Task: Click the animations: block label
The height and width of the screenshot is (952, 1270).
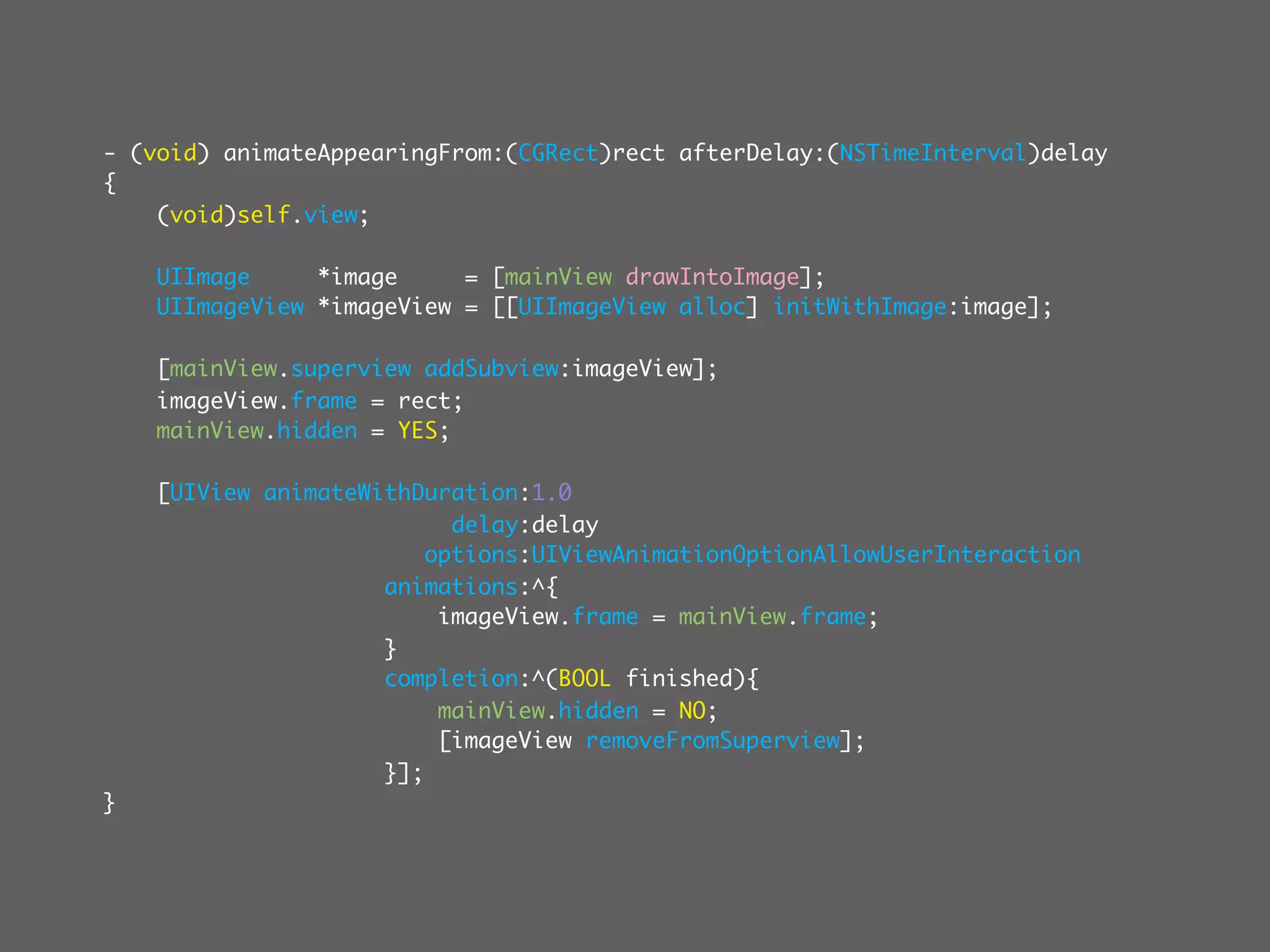Action: pos(456,586)
